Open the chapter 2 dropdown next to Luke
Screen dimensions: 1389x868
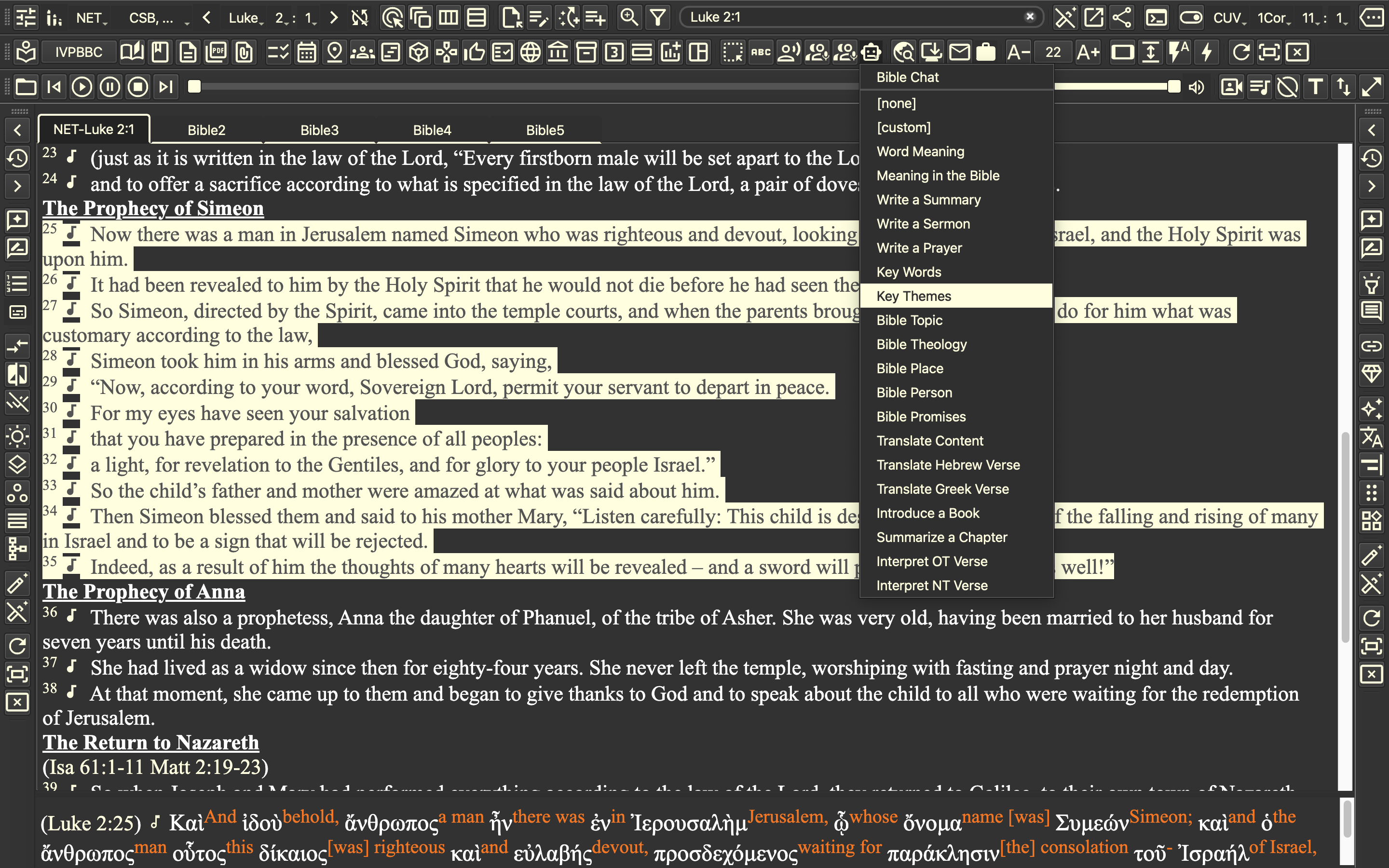(x=282, y=18)
